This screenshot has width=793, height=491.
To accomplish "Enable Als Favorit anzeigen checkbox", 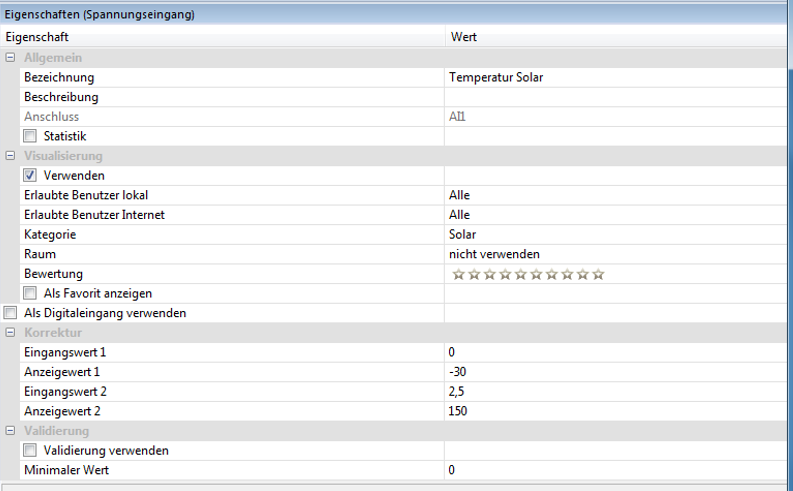I will (x=30, y=293).
